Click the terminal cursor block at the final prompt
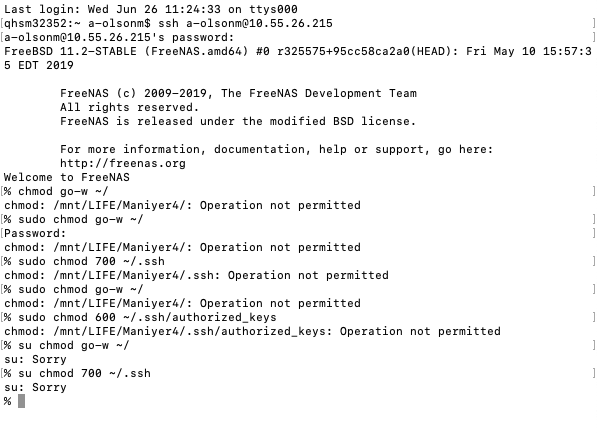This screenshot has width=597, height=433. pyautogui.click(x=21, y=401)
